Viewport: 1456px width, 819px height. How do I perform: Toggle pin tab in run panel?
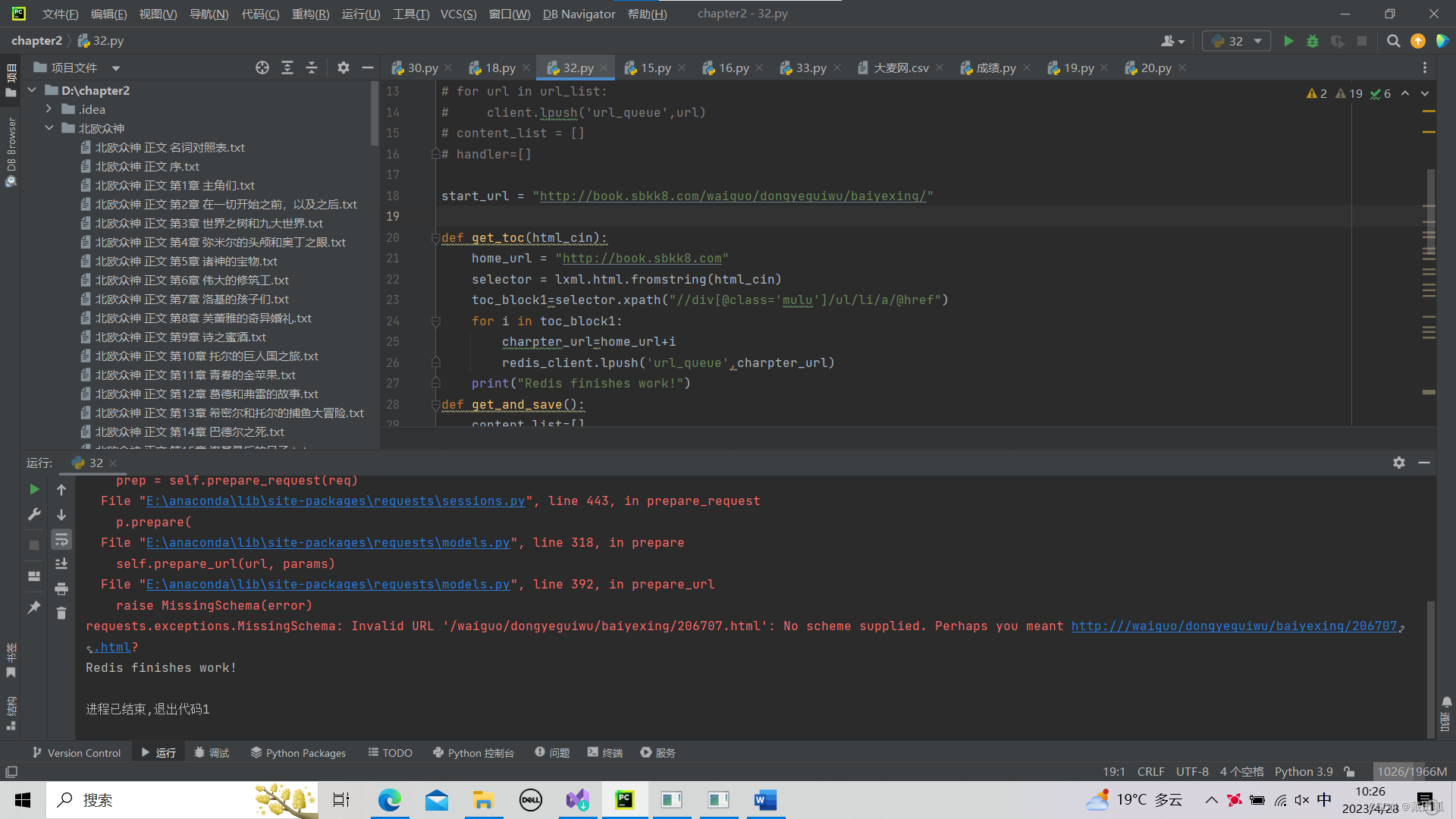[34, 607]
